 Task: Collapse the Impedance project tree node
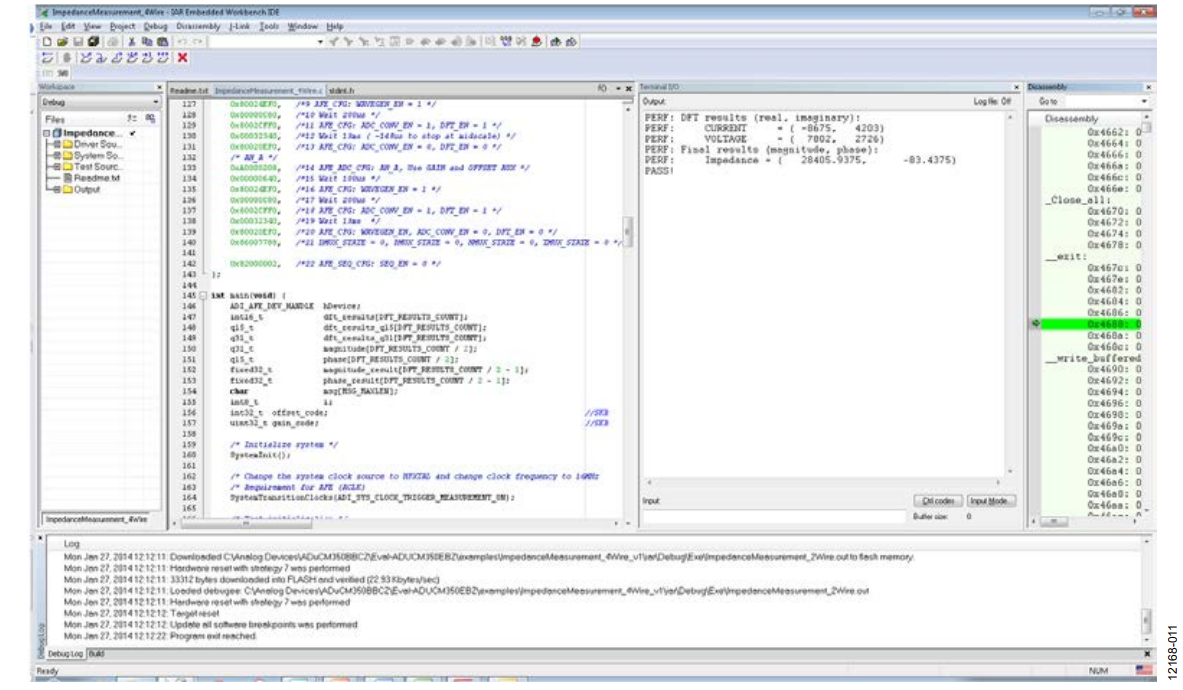tap(46, 133)
